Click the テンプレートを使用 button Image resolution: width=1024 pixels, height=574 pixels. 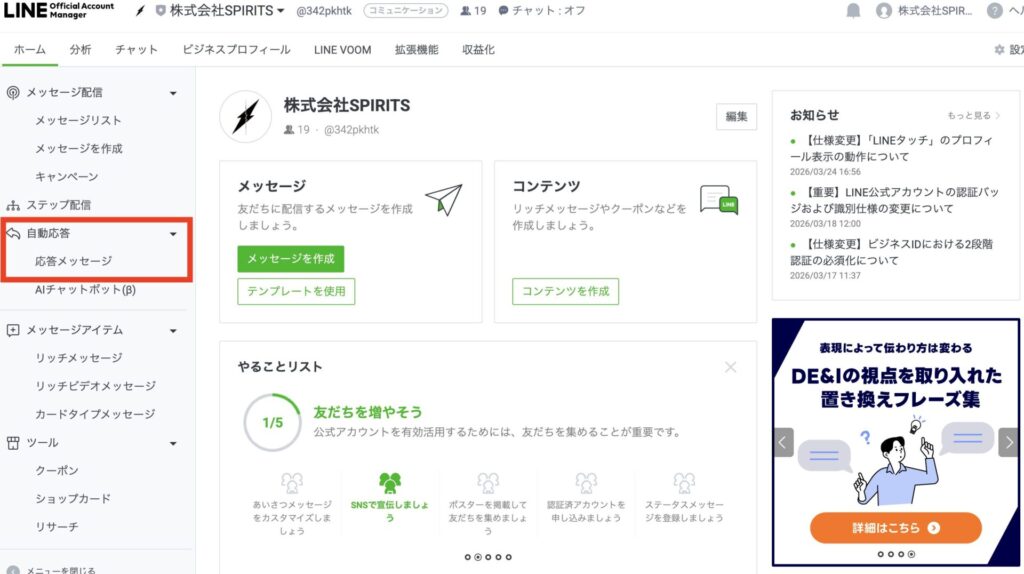tap(296, 291)
